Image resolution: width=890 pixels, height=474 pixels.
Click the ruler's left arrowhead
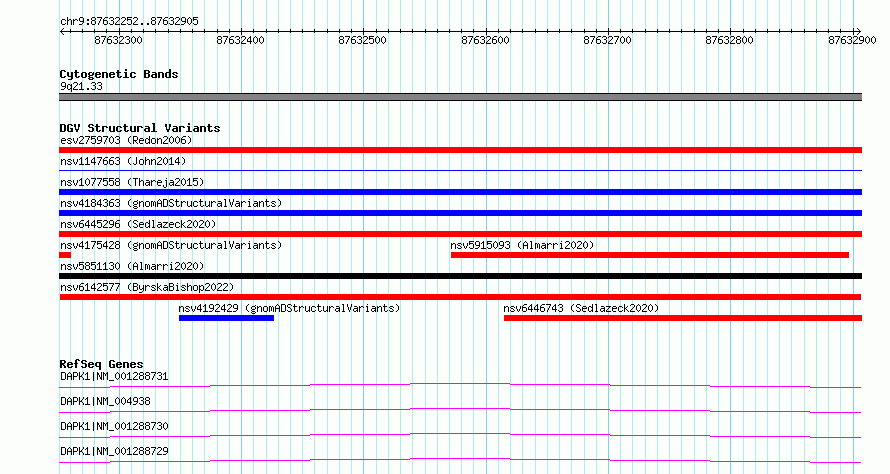pyautogui.click(x=62, y=31)
